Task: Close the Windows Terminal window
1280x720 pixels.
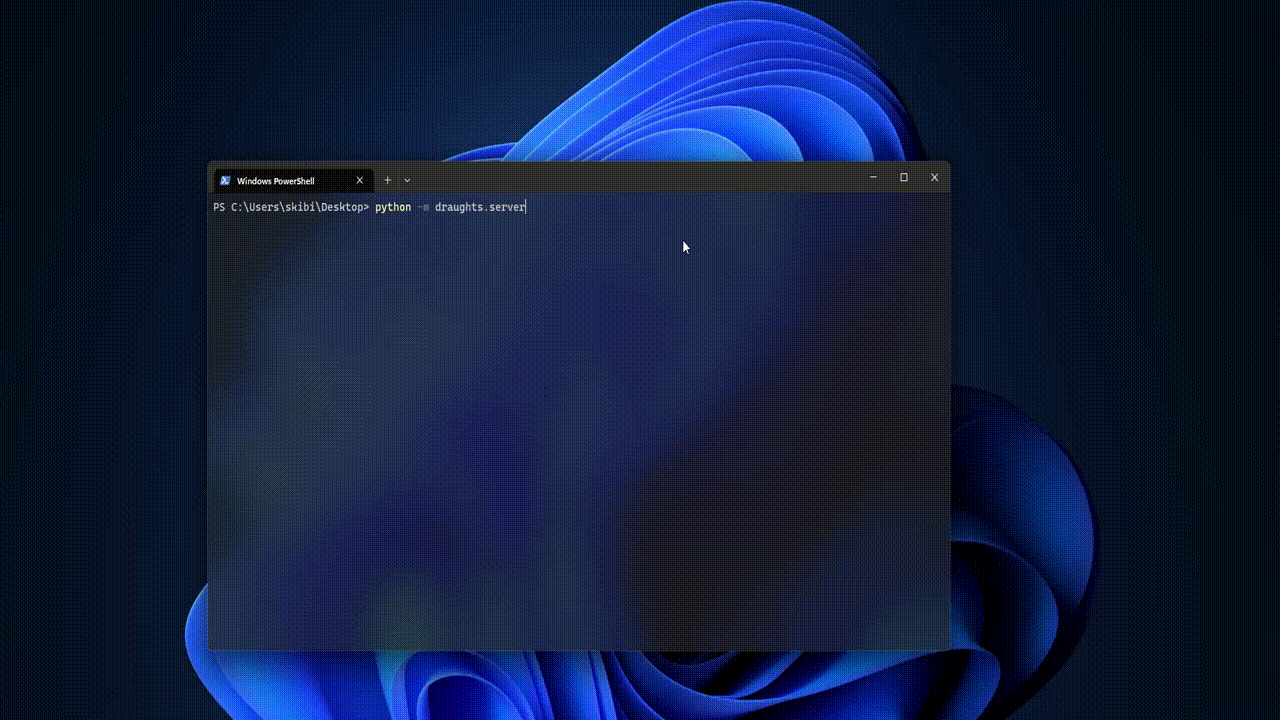Action: coord(934,177)
